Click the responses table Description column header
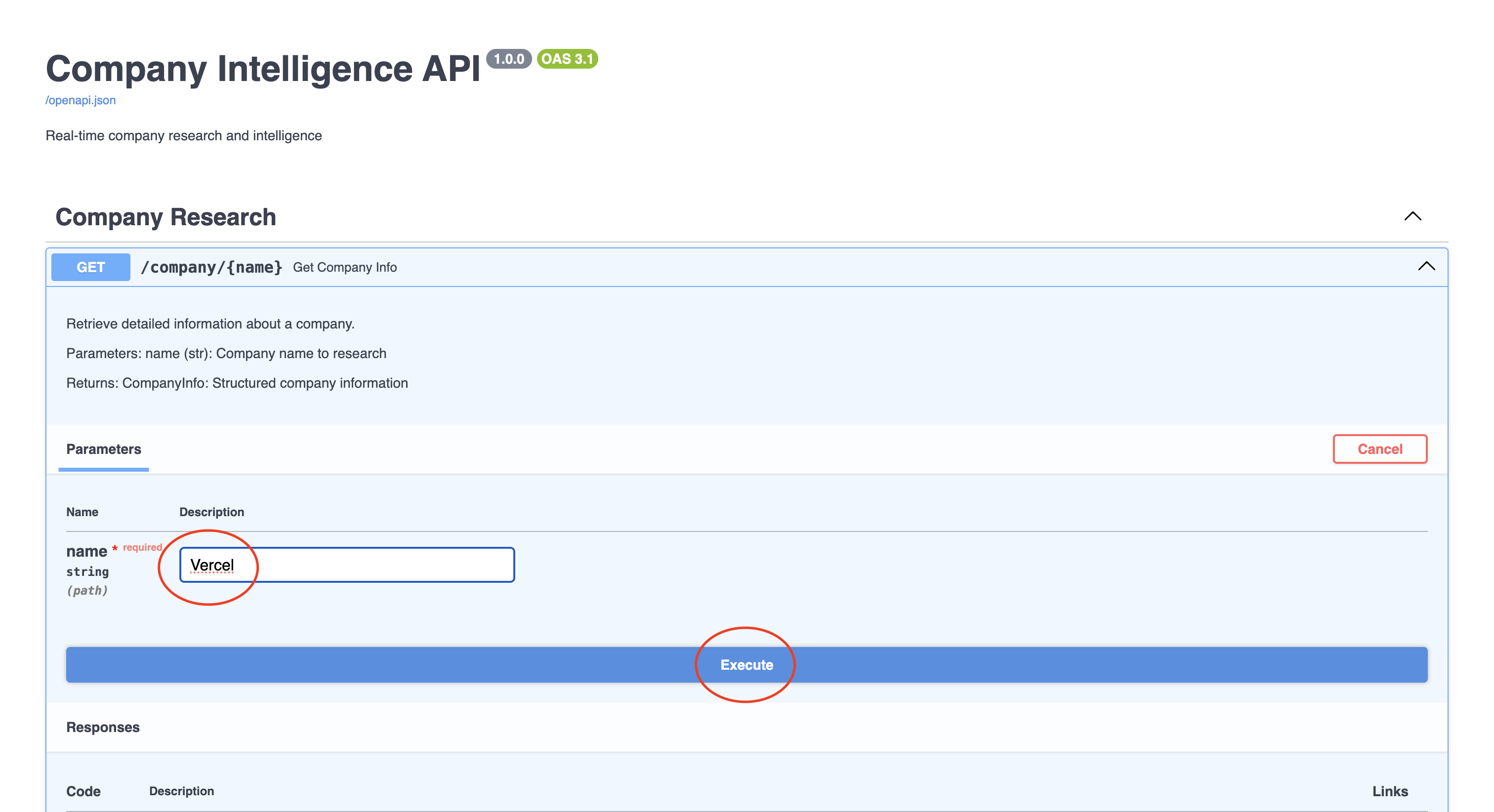 point(181,791)
